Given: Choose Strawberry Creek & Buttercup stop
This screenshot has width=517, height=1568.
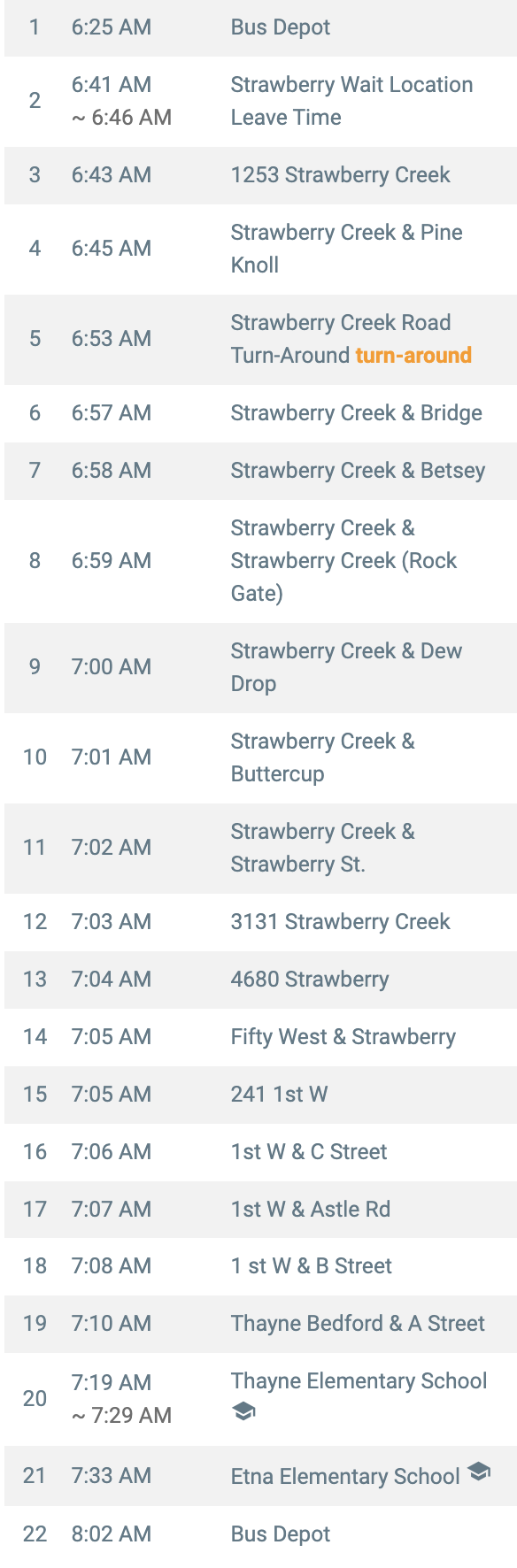Looking at the screenshot, I should (260, 757).
